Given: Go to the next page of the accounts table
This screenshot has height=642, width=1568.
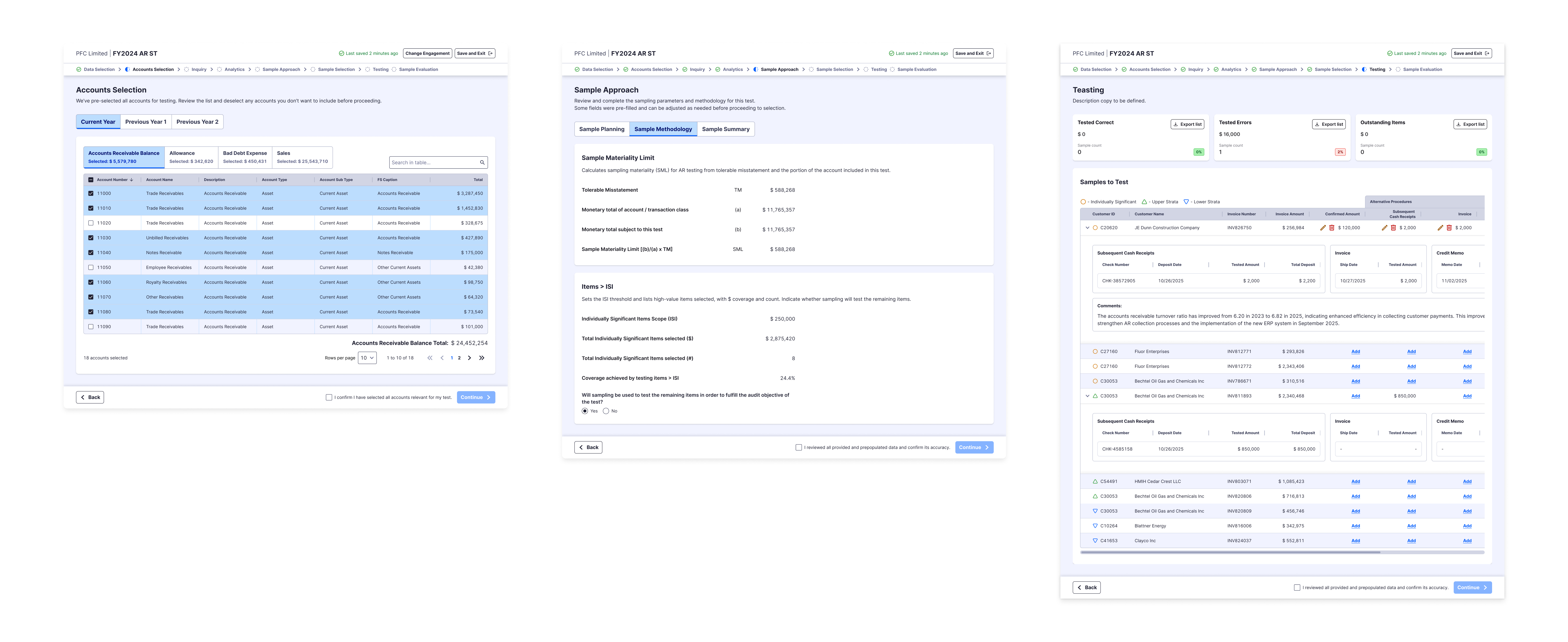Looking at the screenshot, I should coord(469,358).
